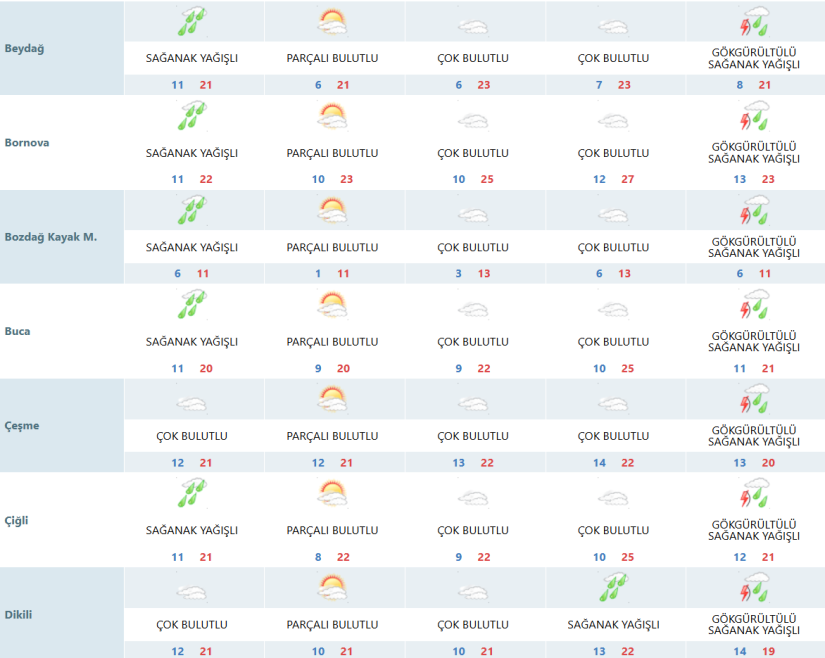Click Buca's thunderstorm icon

click(x=754, y=306)
